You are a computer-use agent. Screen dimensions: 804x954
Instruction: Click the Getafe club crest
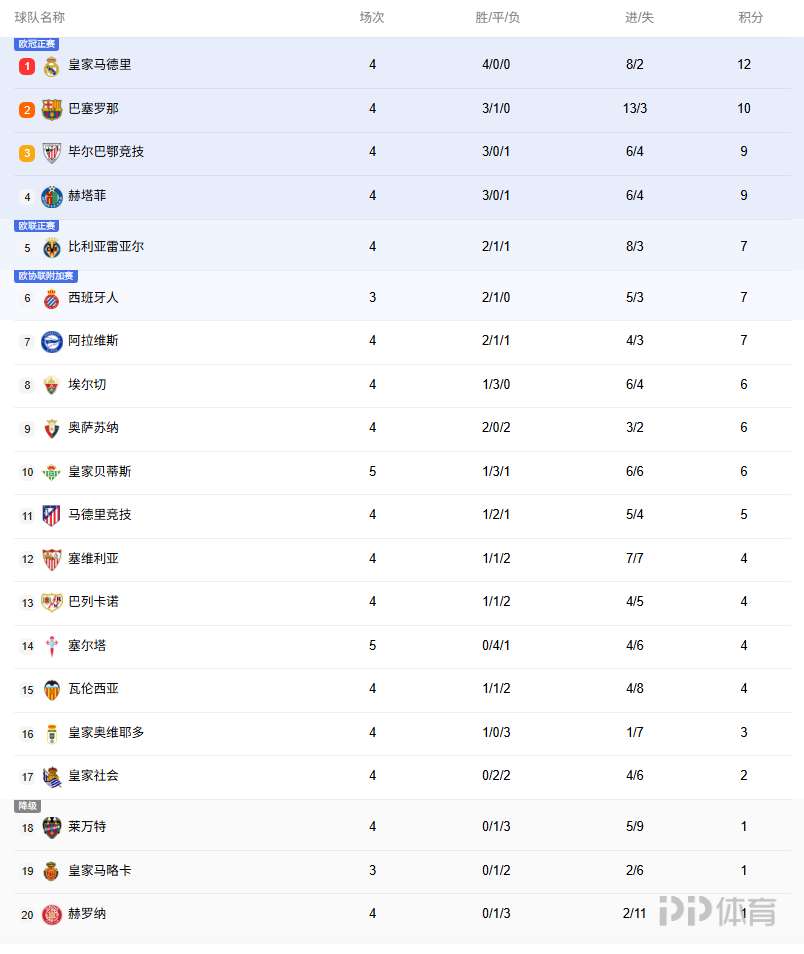pos(52,196)
